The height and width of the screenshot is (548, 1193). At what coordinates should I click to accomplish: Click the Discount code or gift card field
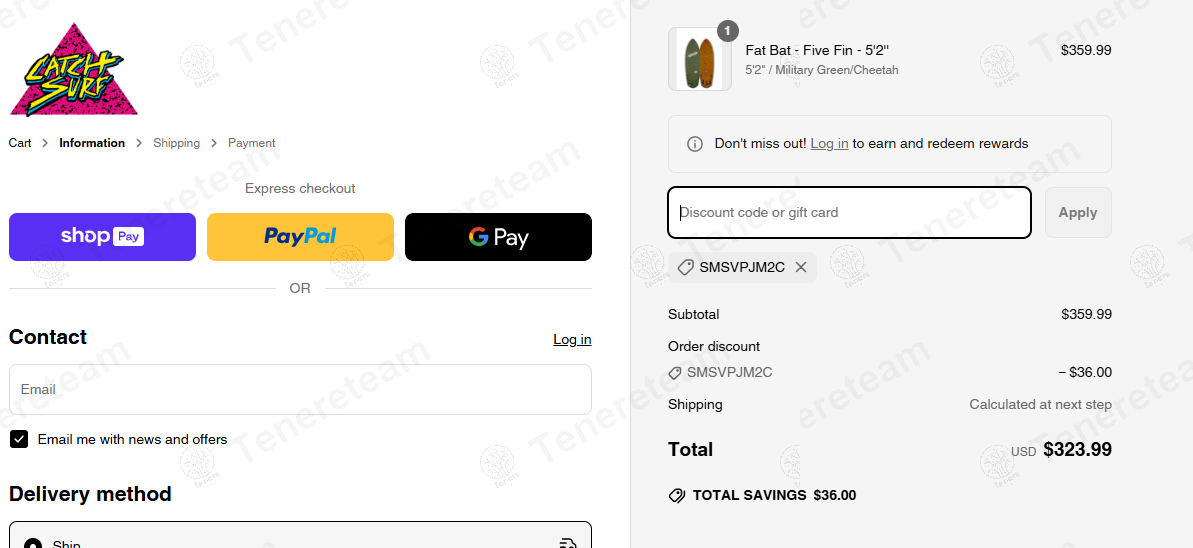pos(849,212)
